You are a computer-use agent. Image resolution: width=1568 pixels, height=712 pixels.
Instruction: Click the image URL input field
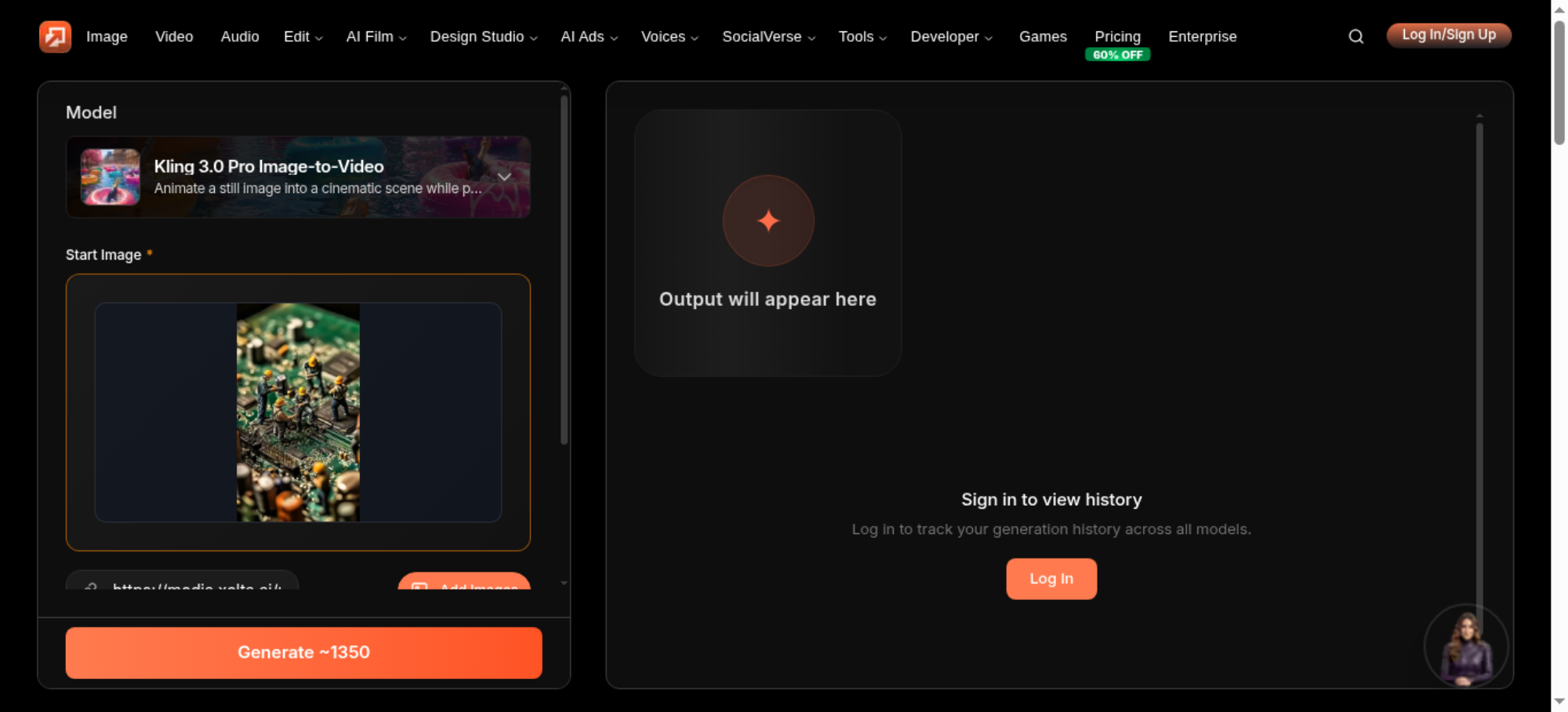click(182, 581)
